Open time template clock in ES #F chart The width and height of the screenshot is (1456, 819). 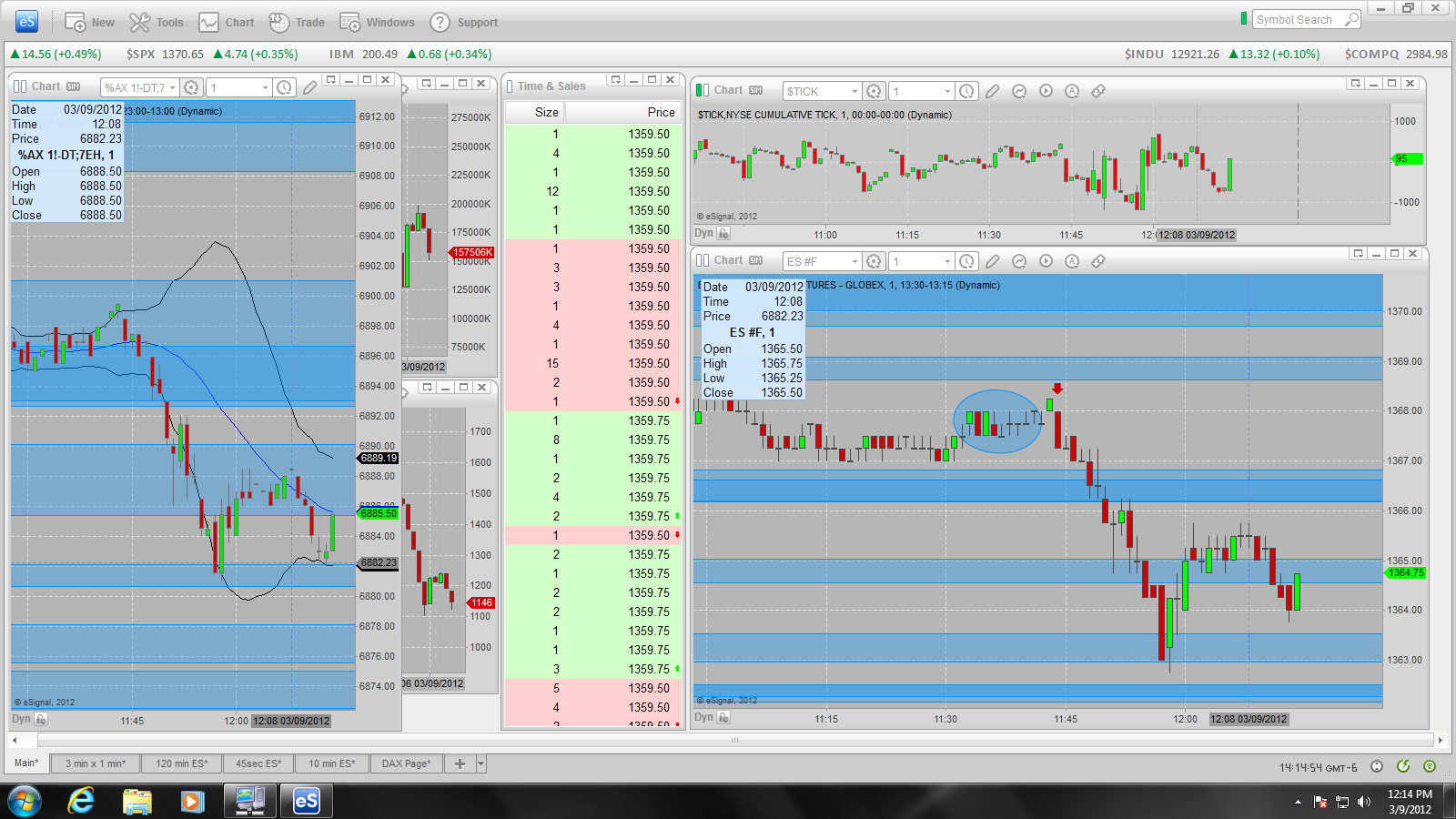(966, 261)
